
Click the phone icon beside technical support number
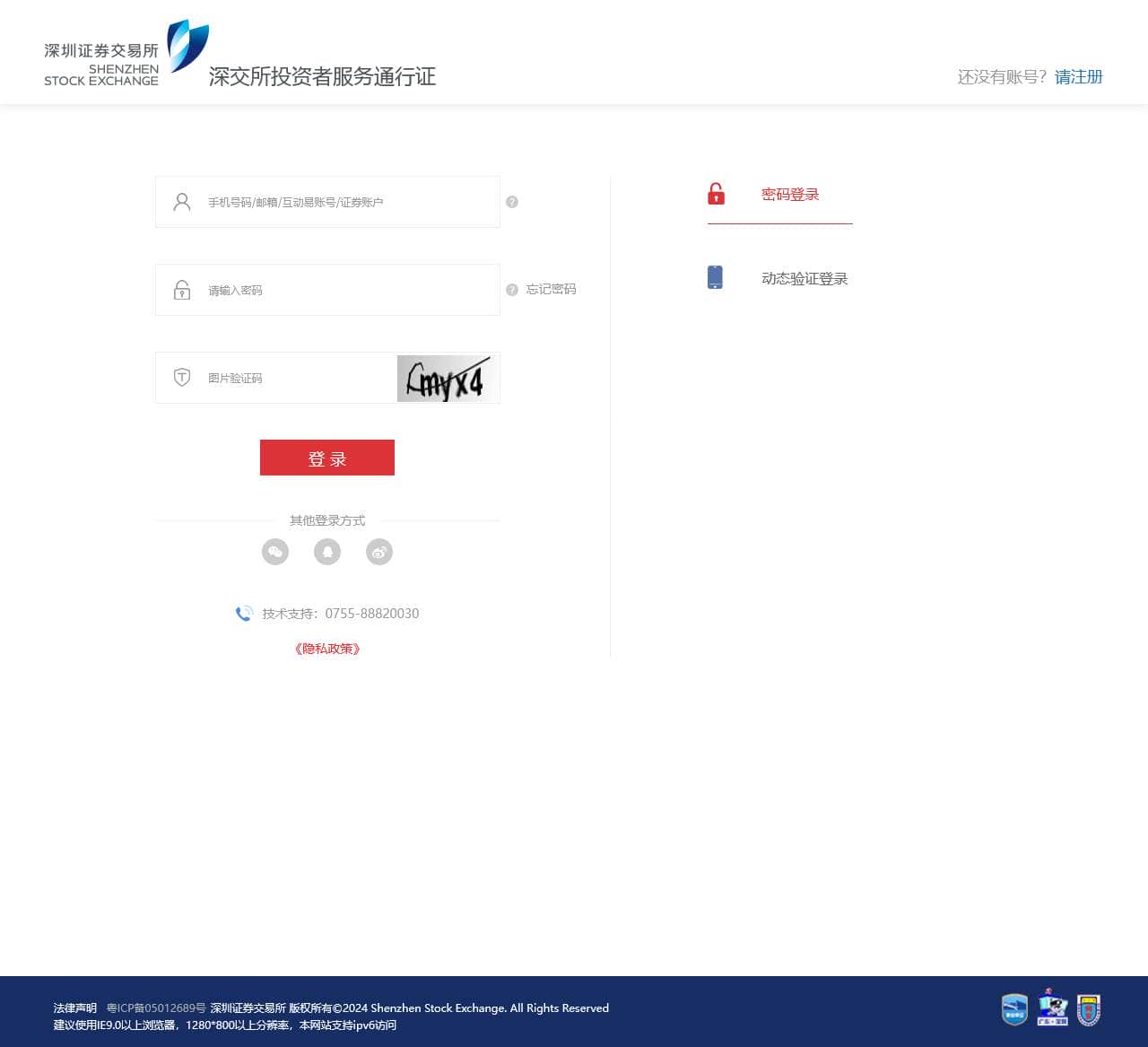[244, 614]
